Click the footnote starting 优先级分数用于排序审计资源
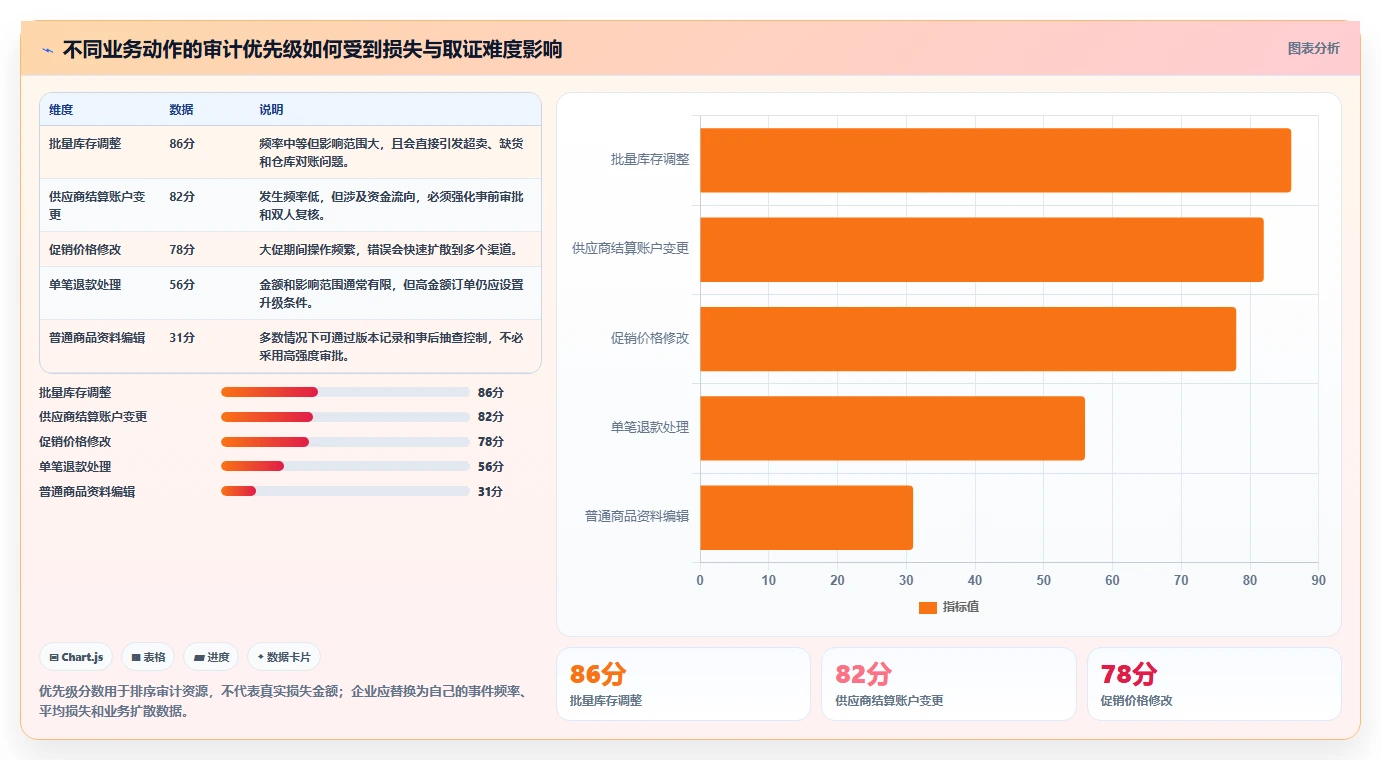The width and height of the screenshot is (1381, 760). (x=283, y=701)
